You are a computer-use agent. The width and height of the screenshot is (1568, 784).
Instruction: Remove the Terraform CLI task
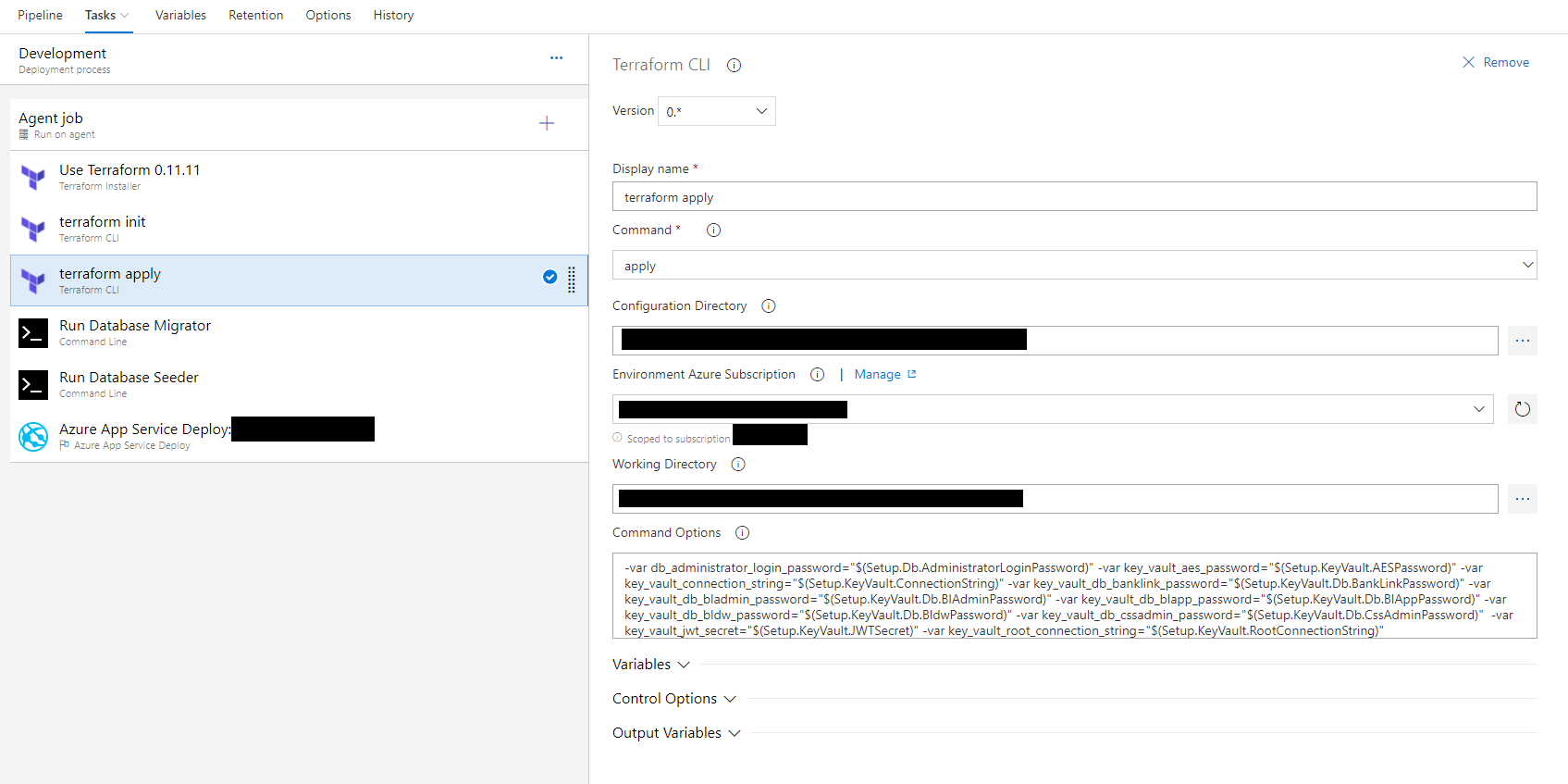coord(1495,62)
